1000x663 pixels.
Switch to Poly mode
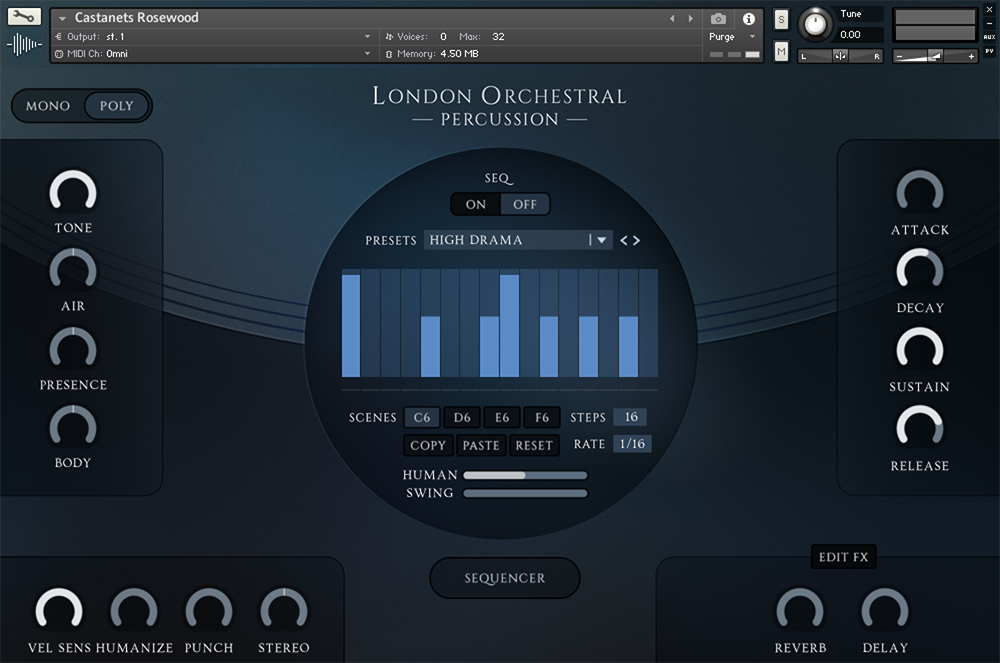(117, 106)
